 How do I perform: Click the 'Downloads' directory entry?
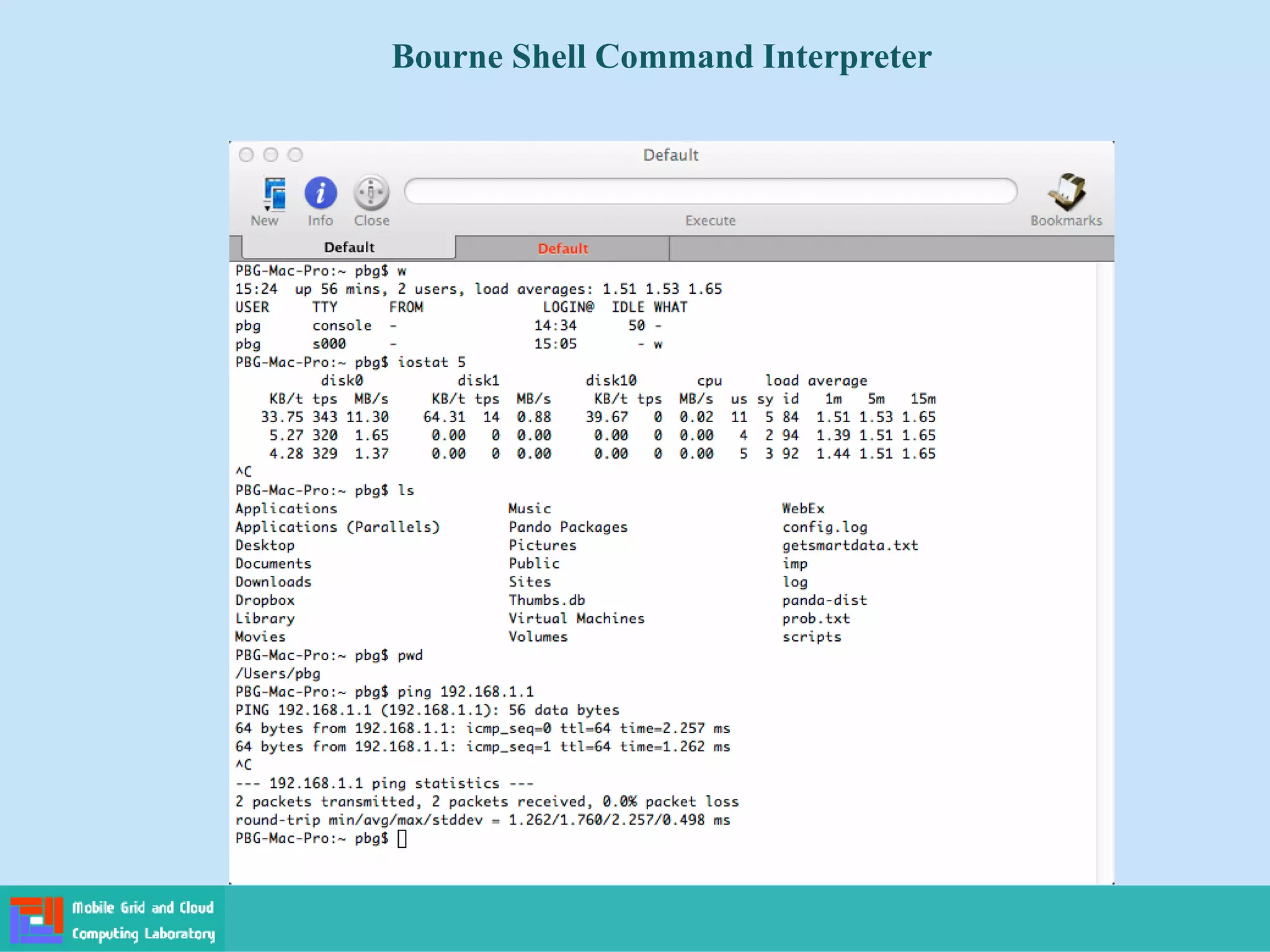tap(273, 582)
